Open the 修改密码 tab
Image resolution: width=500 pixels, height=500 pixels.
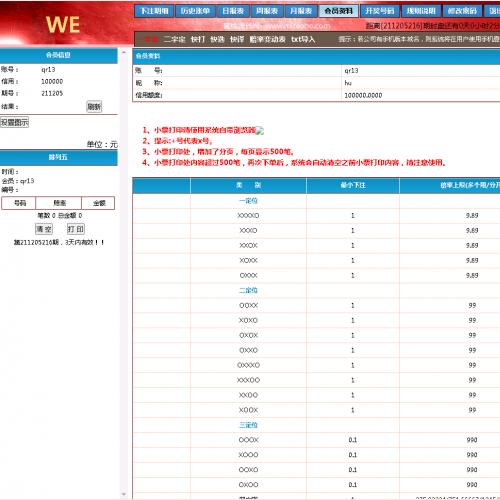[x=462, y=11]
